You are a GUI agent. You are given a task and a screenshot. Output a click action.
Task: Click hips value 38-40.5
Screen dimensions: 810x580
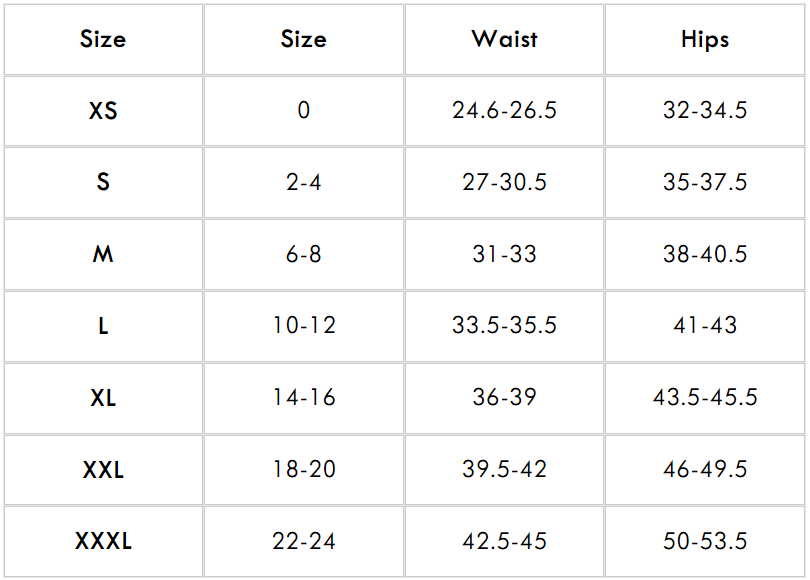705,254
